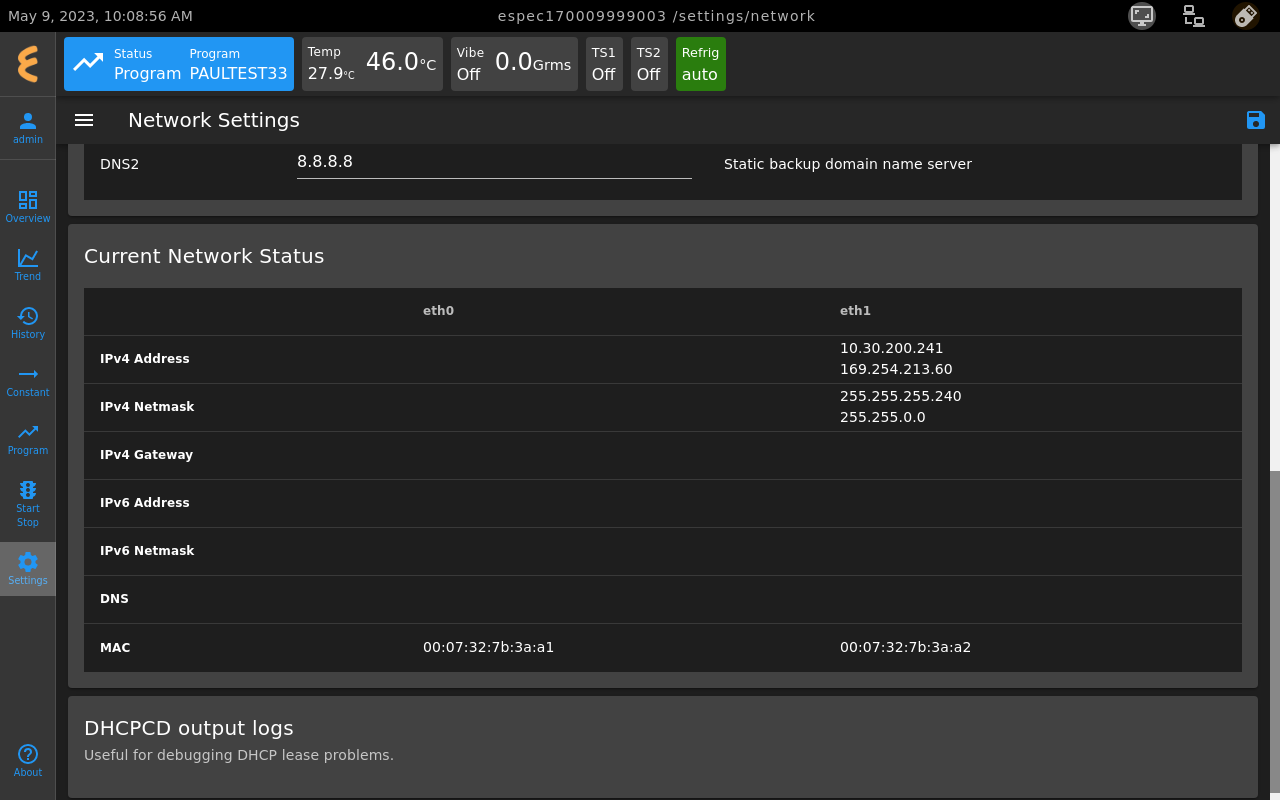
Task: Open the Refrig auto tile
Action: pyautogui.click(x=701, y=64)
